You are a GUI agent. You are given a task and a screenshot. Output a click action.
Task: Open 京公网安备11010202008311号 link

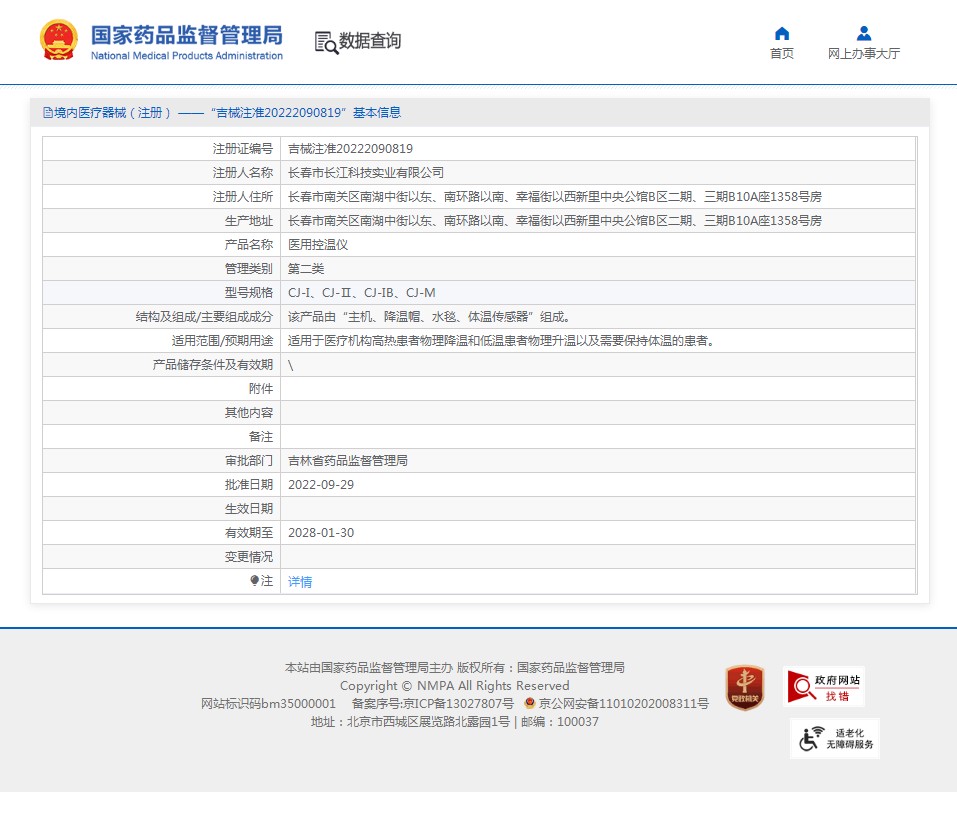(x=623, y=703)
